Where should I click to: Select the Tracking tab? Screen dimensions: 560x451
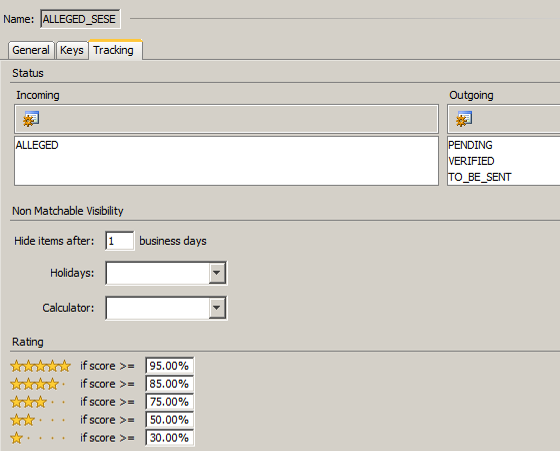115,50
